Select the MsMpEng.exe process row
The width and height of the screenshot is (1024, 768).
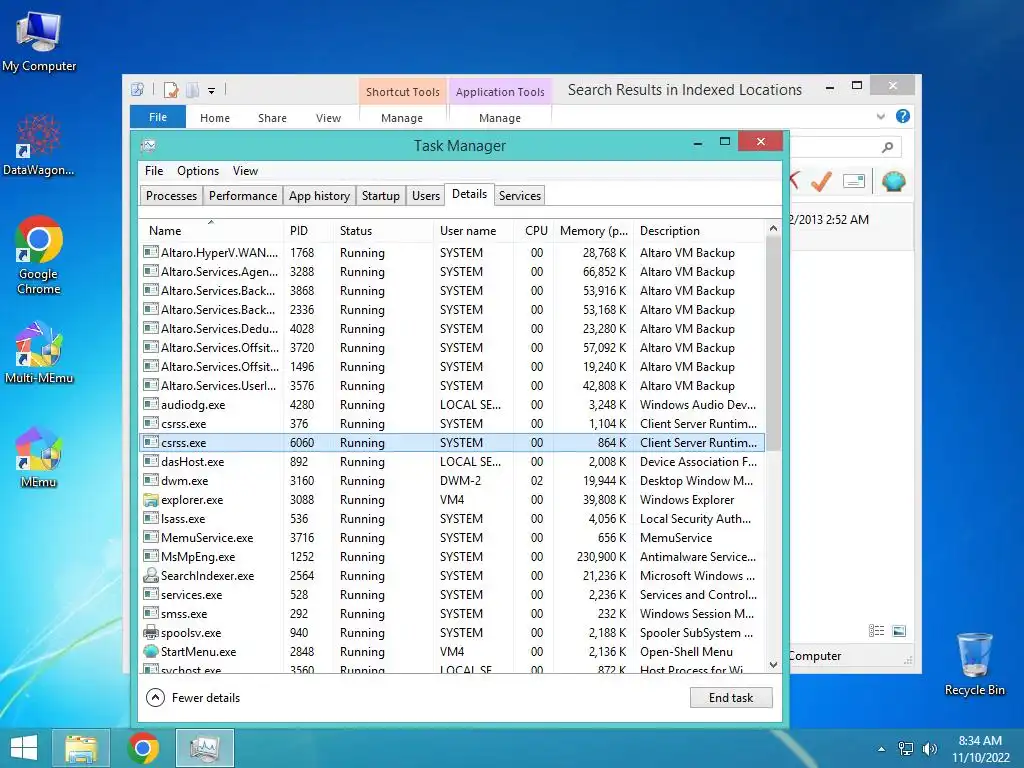click(x=452, y=556)
